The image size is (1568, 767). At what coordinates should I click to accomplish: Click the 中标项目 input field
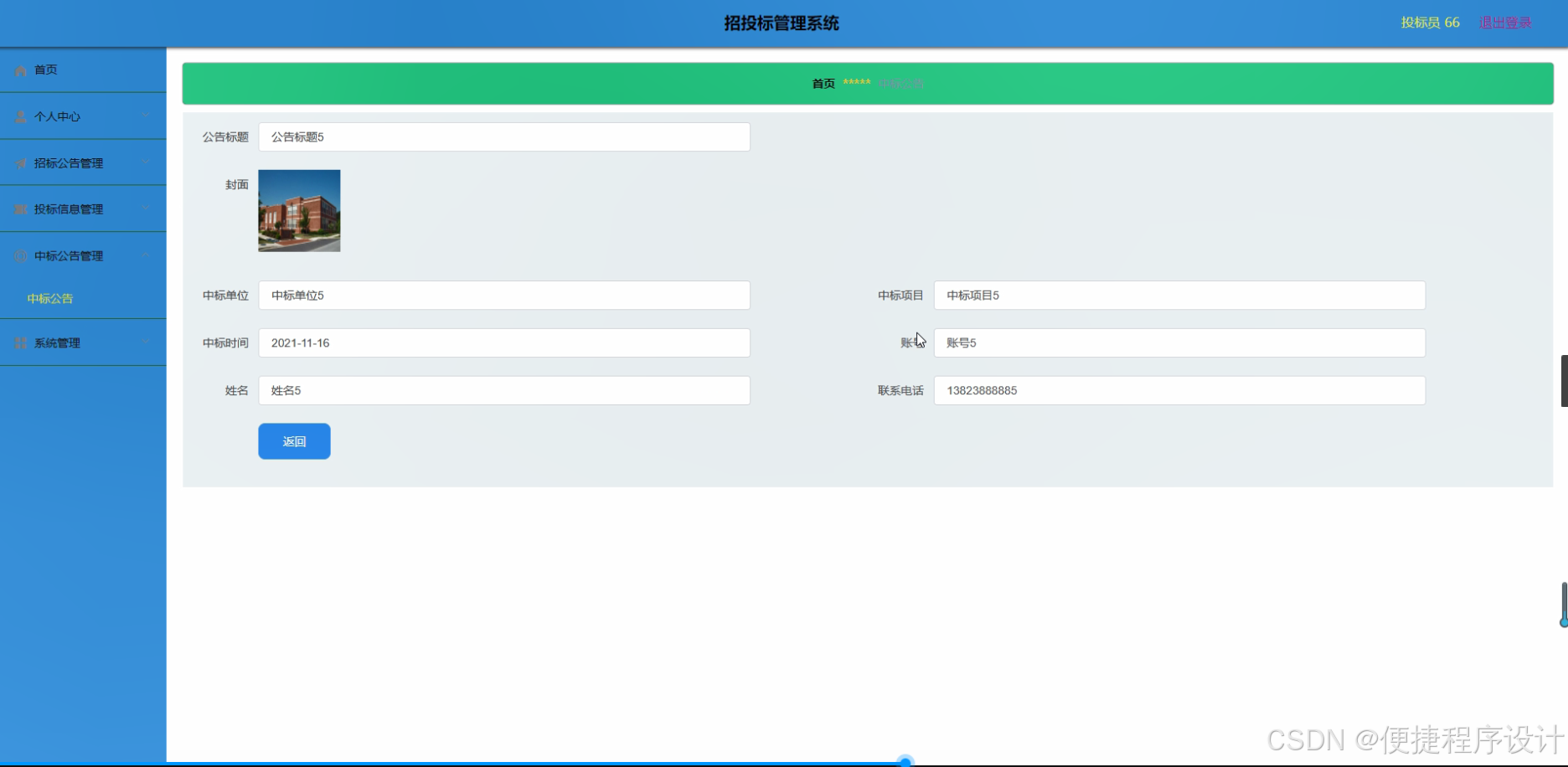pyautogui.click(x=1179, y=296)
